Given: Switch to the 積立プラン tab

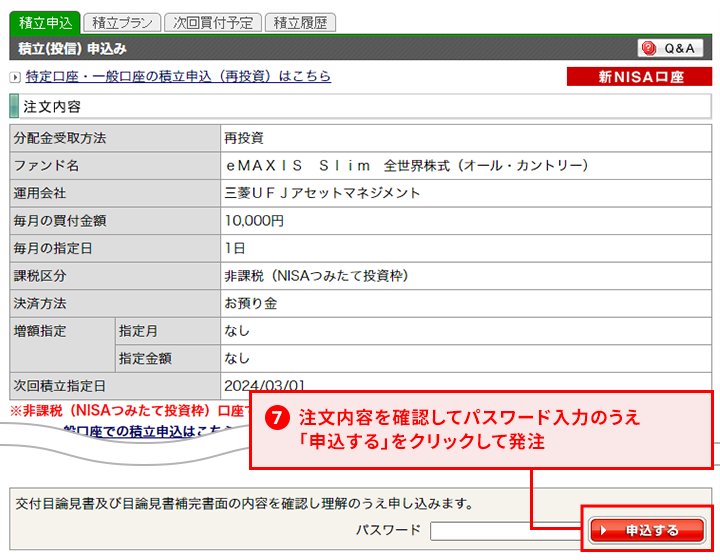Looking at the screenshot, I should click(x=122, y=23).
